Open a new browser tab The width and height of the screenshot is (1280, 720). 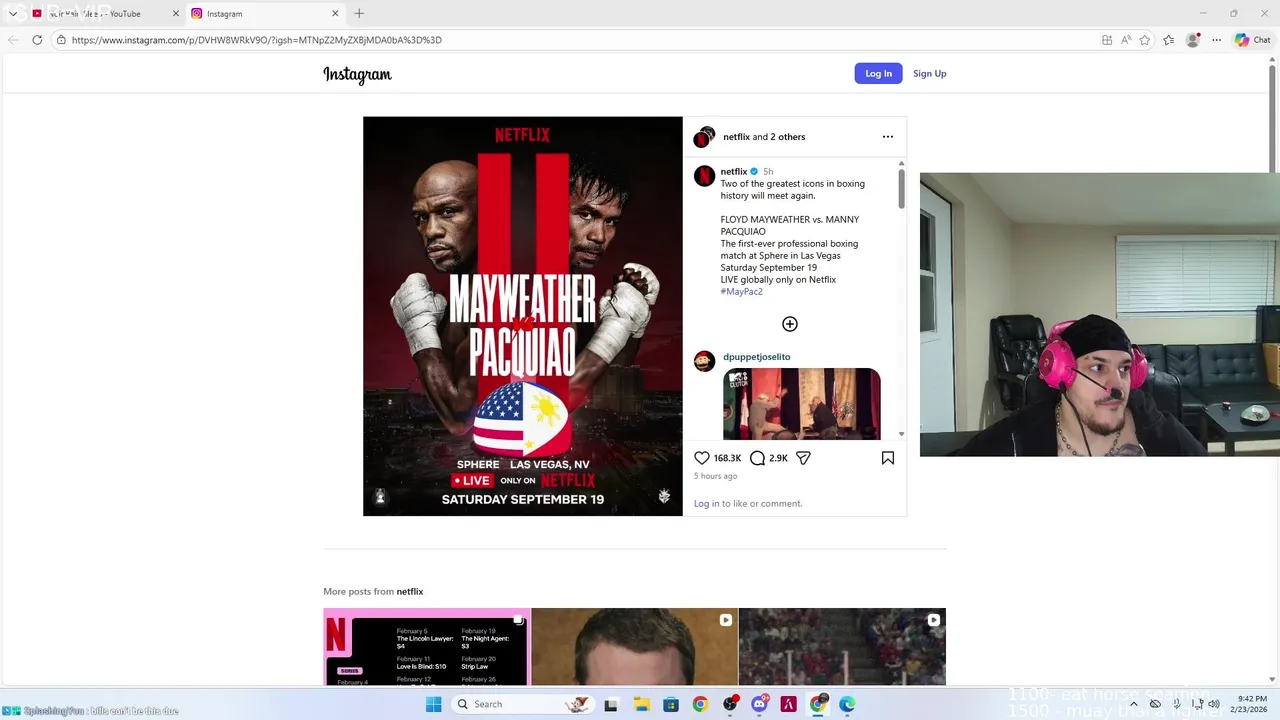[359, 14]
